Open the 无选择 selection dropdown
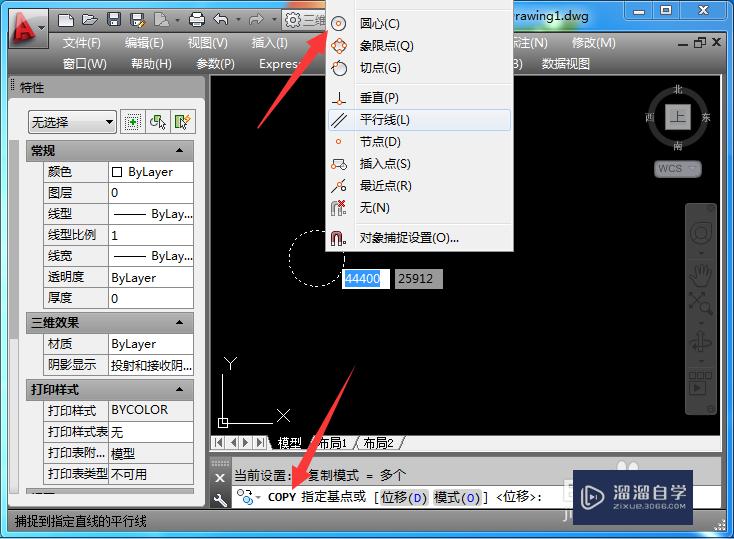 [x=72, y=122]
